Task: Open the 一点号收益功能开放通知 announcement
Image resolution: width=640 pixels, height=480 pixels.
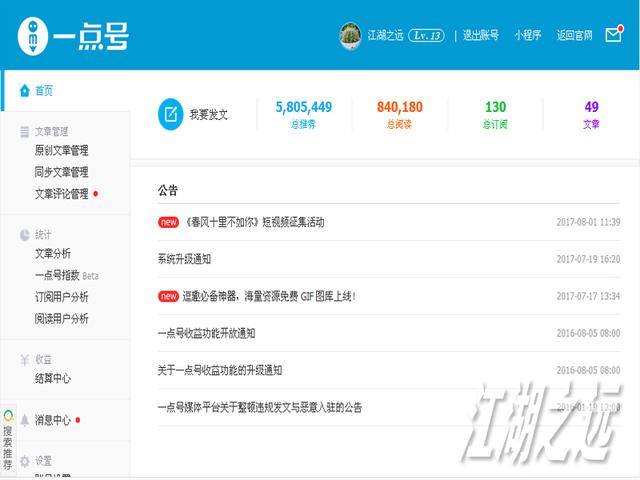Action: pos(207,333)
